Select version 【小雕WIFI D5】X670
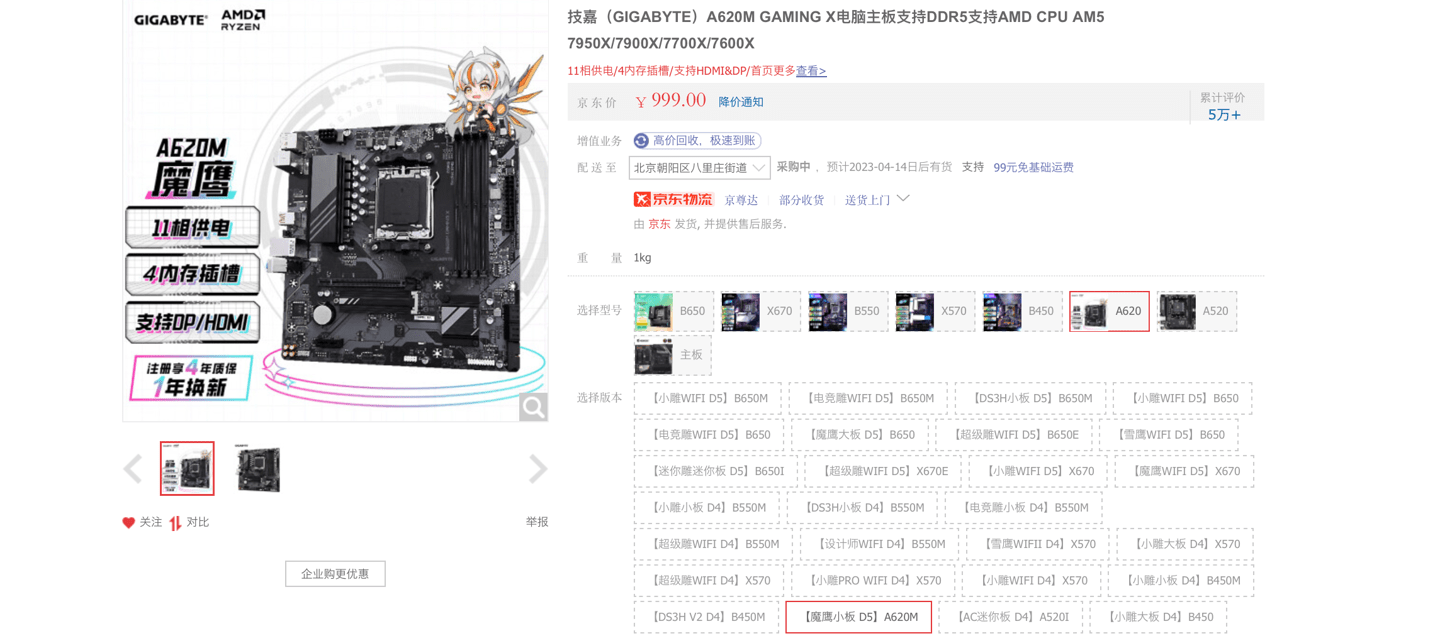 tap(1038, 471)
